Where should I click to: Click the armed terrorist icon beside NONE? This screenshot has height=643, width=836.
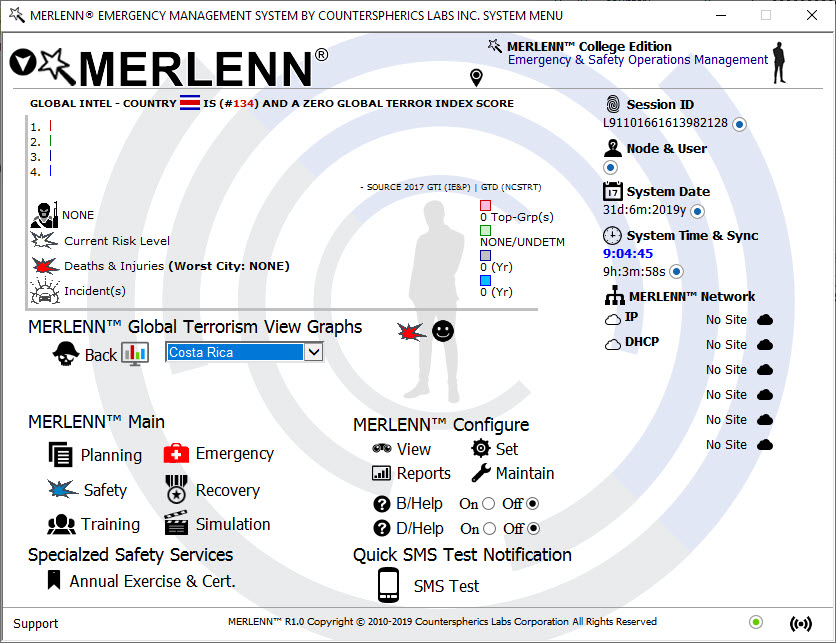point(44,215)
